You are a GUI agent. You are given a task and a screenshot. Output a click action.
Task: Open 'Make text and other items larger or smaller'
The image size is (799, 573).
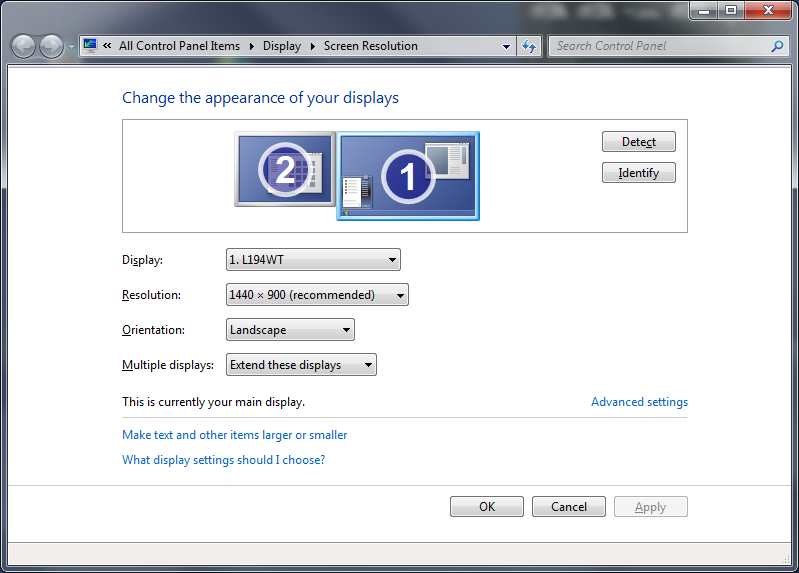(234, 435)
